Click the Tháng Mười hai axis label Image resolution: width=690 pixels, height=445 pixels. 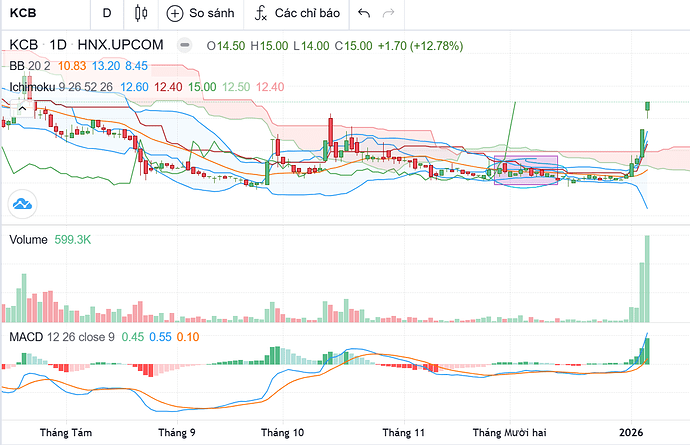point(510,433)
